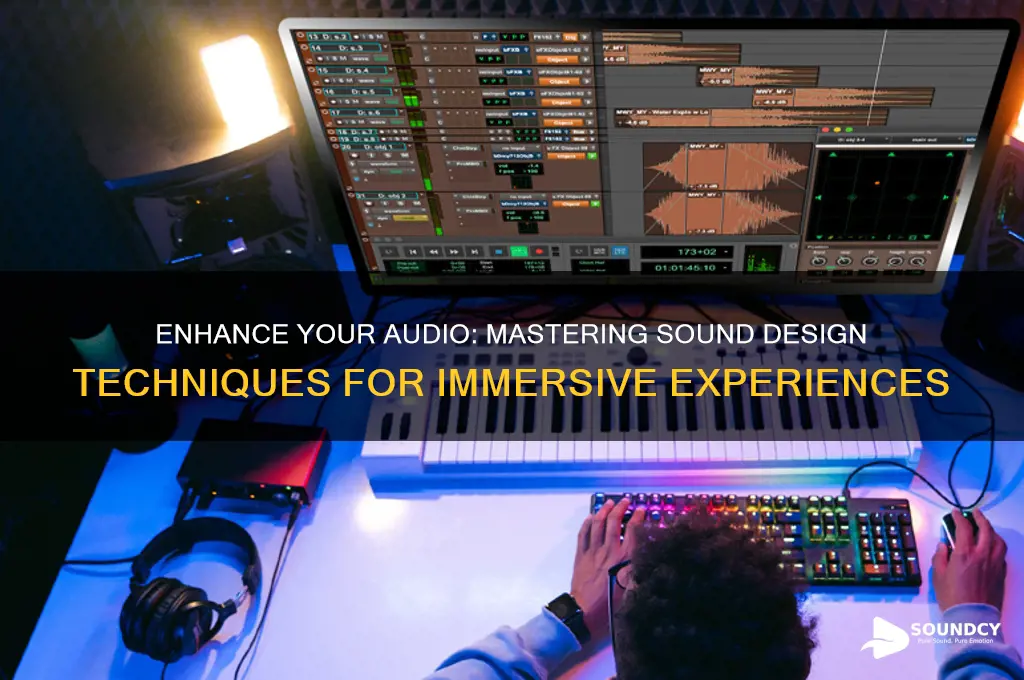This screenshot has height=680, width=1024.
Task: Click the go-to-end transport button
Action: [x=475, y=251]
